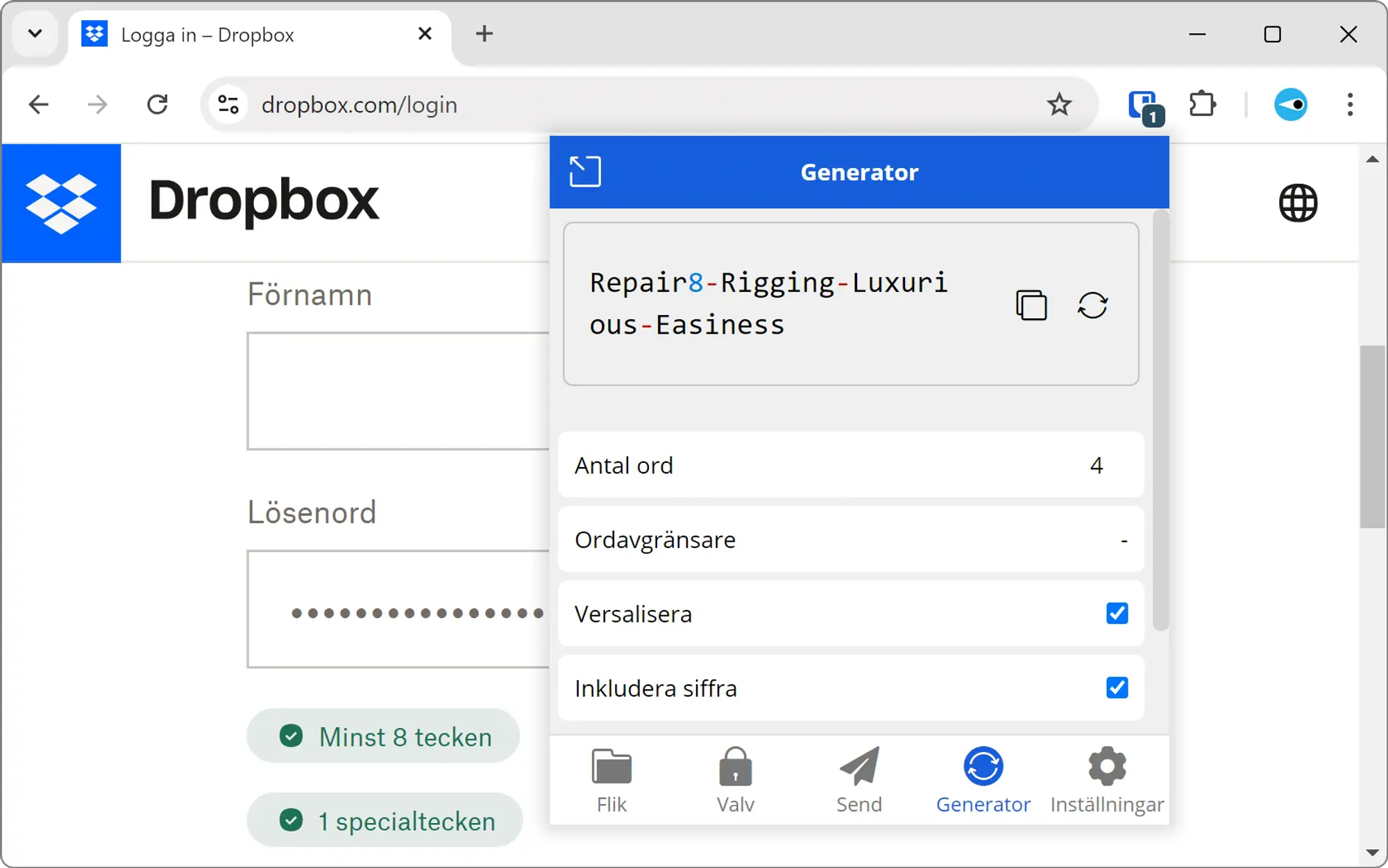Open Chrome's three-dot menu
This screenshot has height=868, width=1388.
(x=1350, y=105)
